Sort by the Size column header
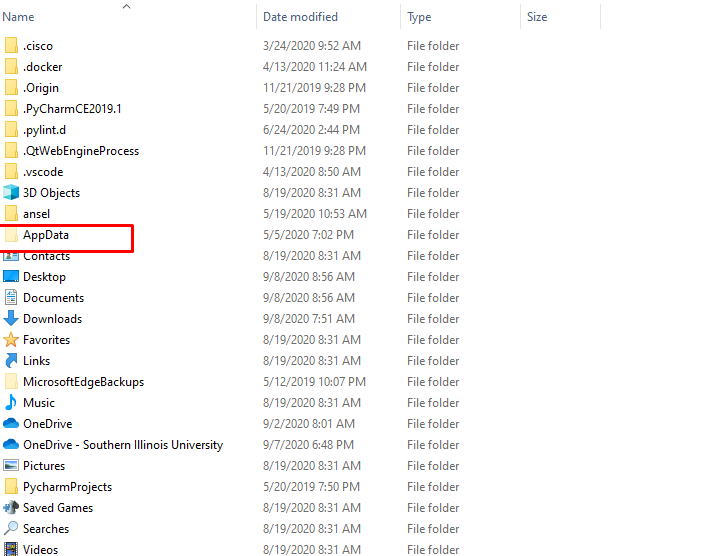Screen dimensions: 728x556 [x=537, y=17]
